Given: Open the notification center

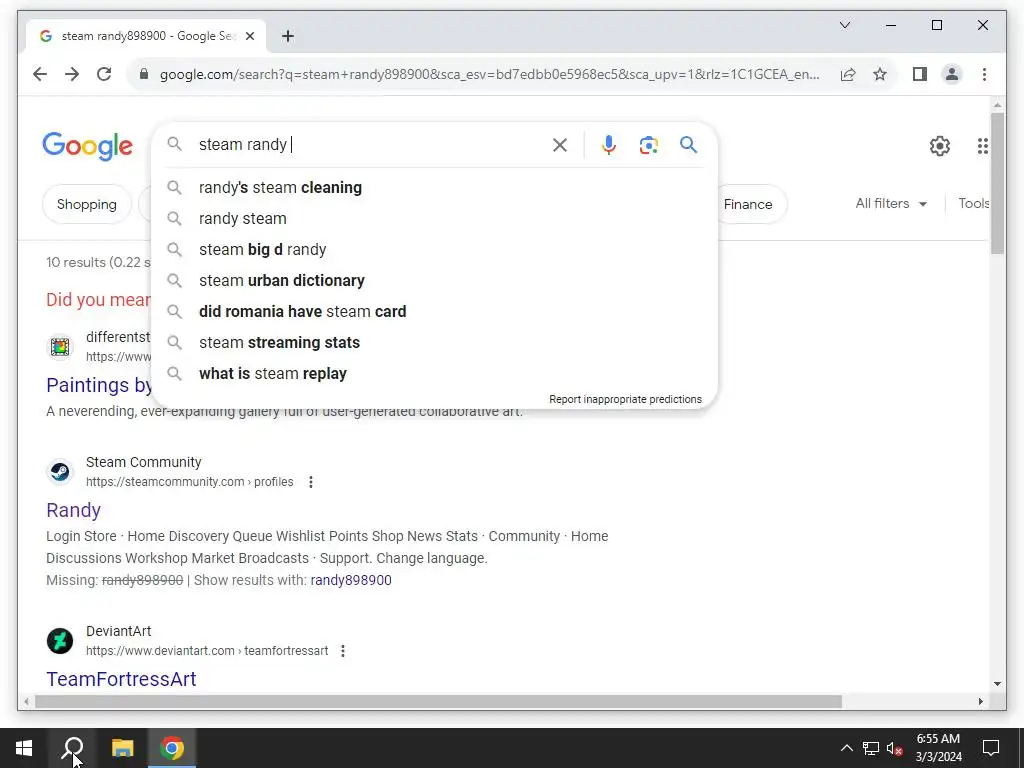Looking at the screenshot, I should (x=991, y=748).
